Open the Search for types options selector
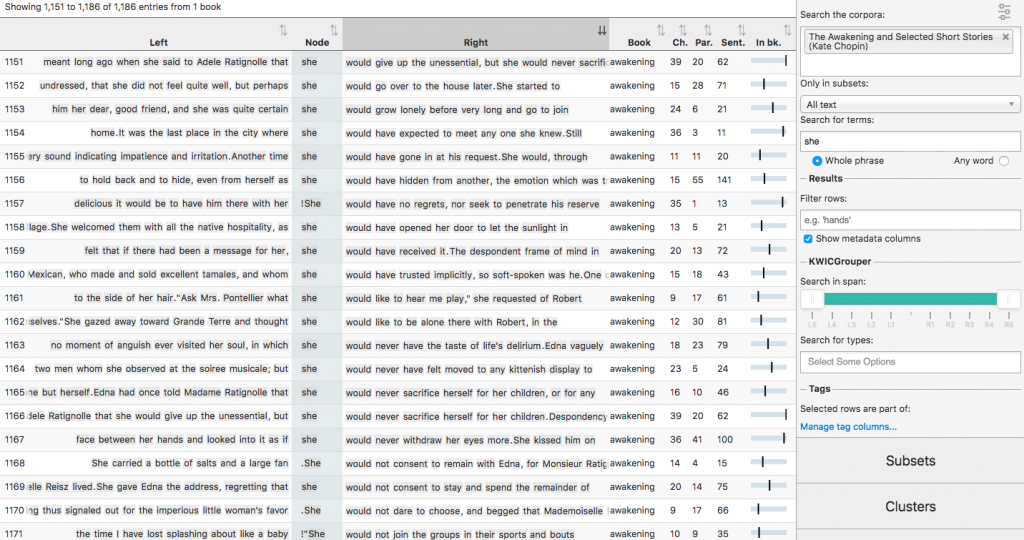 (909, 362)
